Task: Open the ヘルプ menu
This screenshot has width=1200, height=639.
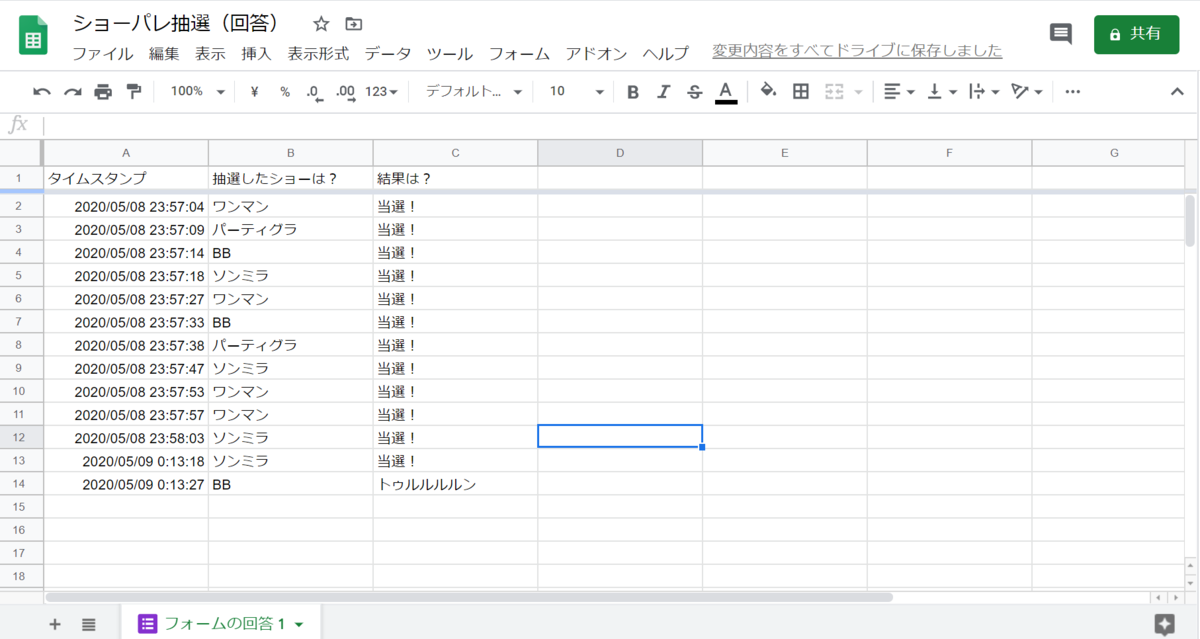Action: [665, 54]
